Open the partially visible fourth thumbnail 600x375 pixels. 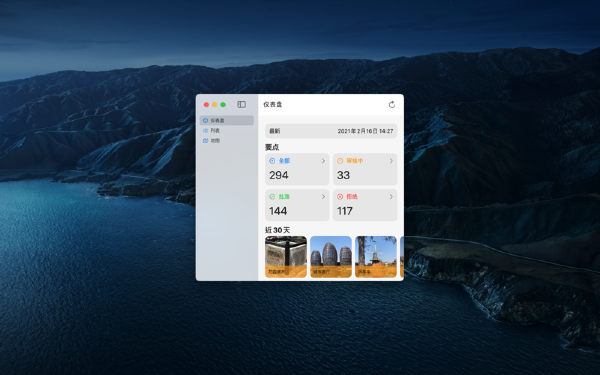click(402, 257)
